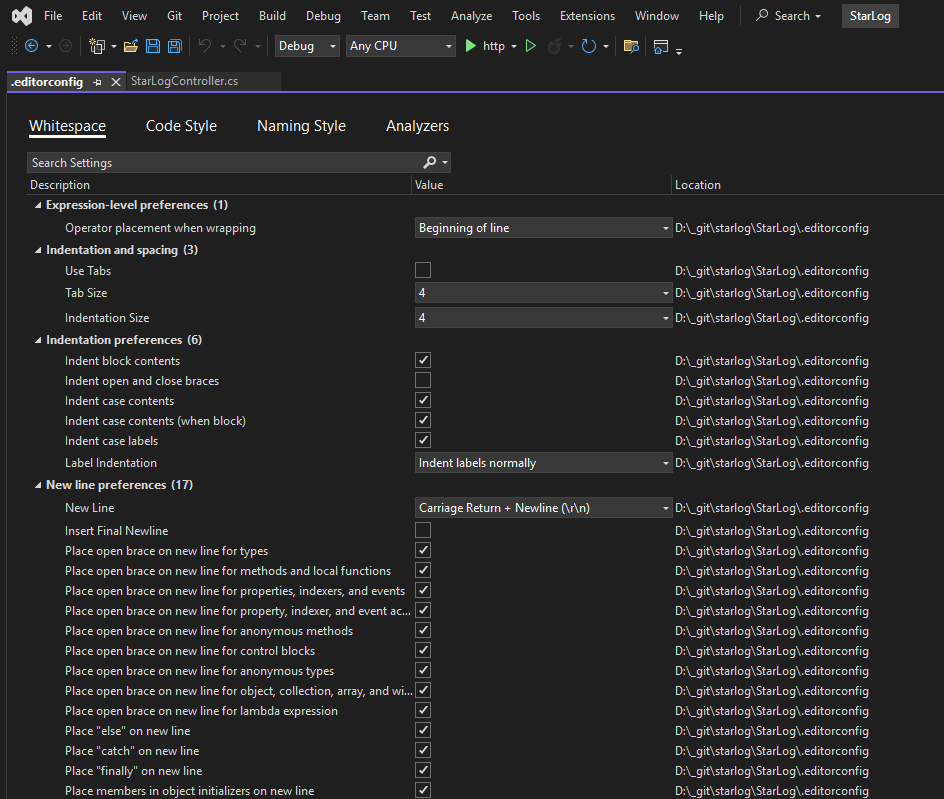The image size is (944, 799).
Task: Click the Navigate Backward arrow icon
Action: [x=30, y=46]
